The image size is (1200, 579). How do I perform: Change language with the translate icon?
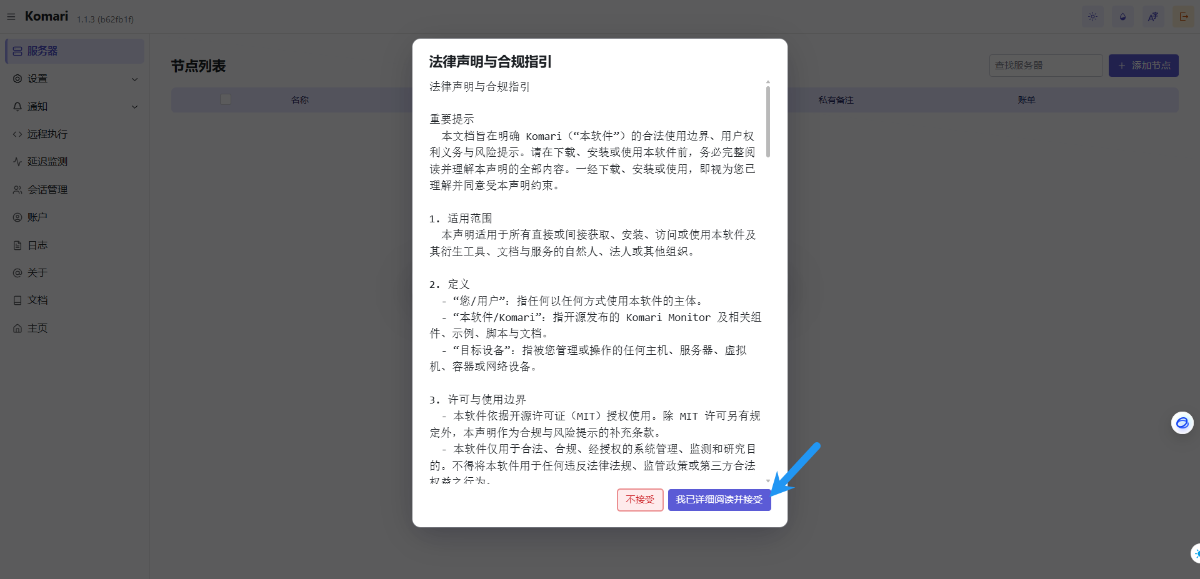click(1153, 17)
